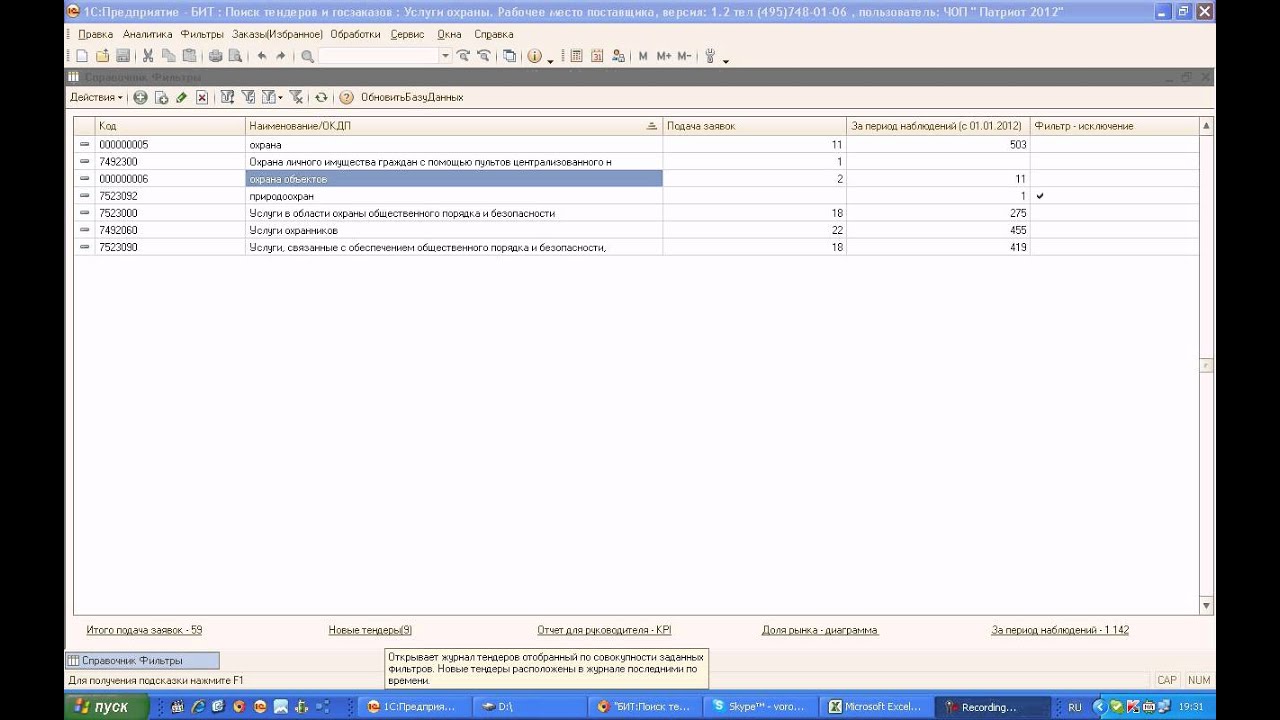Viewport: 1280px width, 720px height.
Task: Open the Окна menu
Action: [x=449, y=34]
